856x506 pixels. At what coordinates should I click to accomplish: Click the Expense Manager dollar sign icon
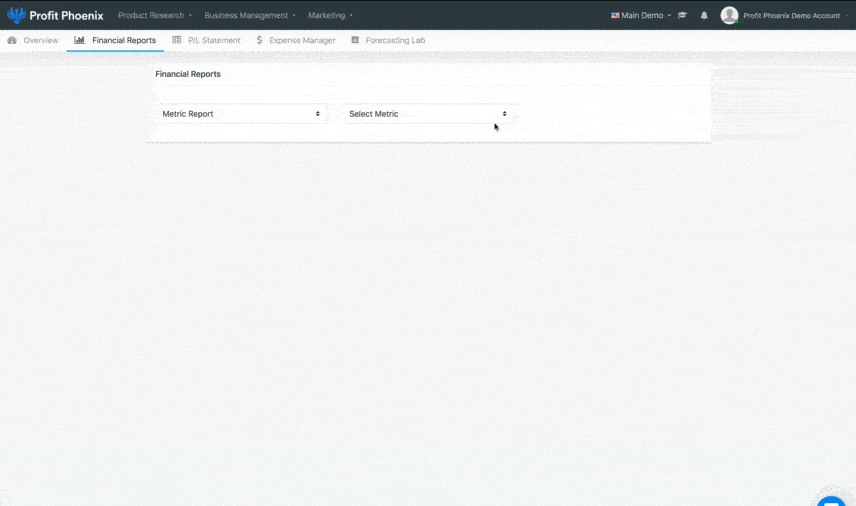point(260,40)
